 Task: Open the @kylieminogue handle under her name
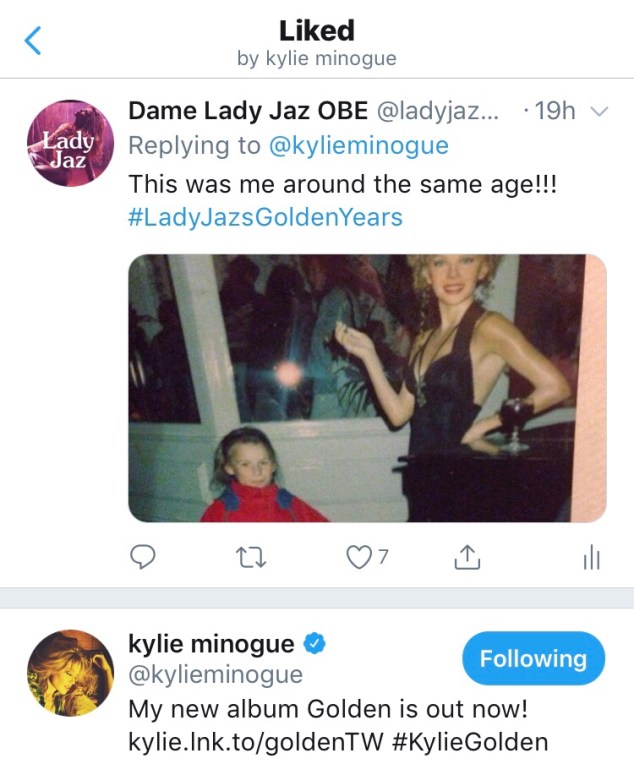tap(215, 676)
